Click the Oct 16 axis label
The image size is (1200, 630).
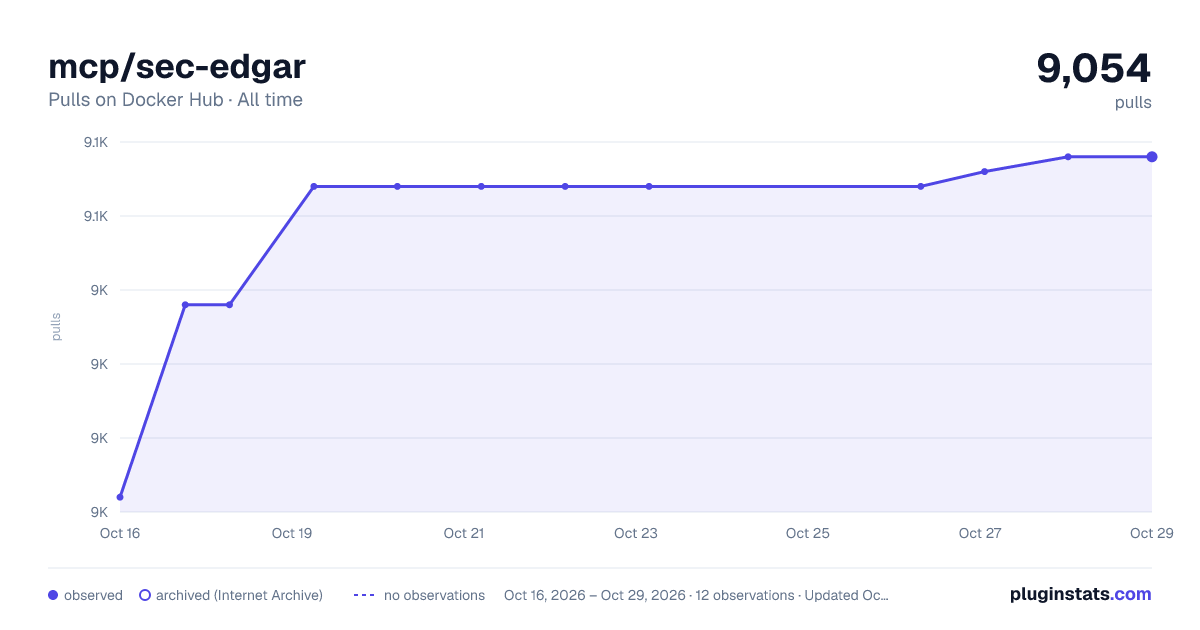(x=120, y=533)
